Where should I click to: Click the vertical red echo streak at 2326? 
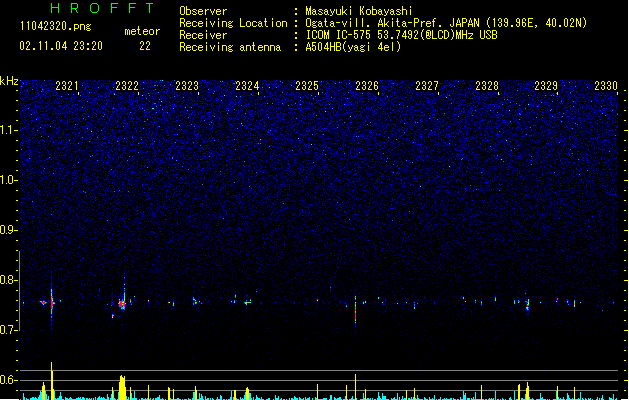[355, 311]
